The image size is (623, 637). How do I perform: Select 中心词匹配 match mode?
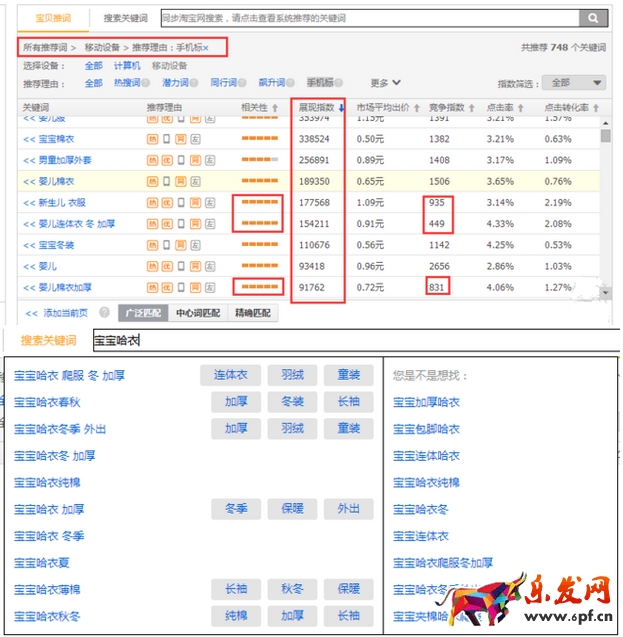[198, 313]
